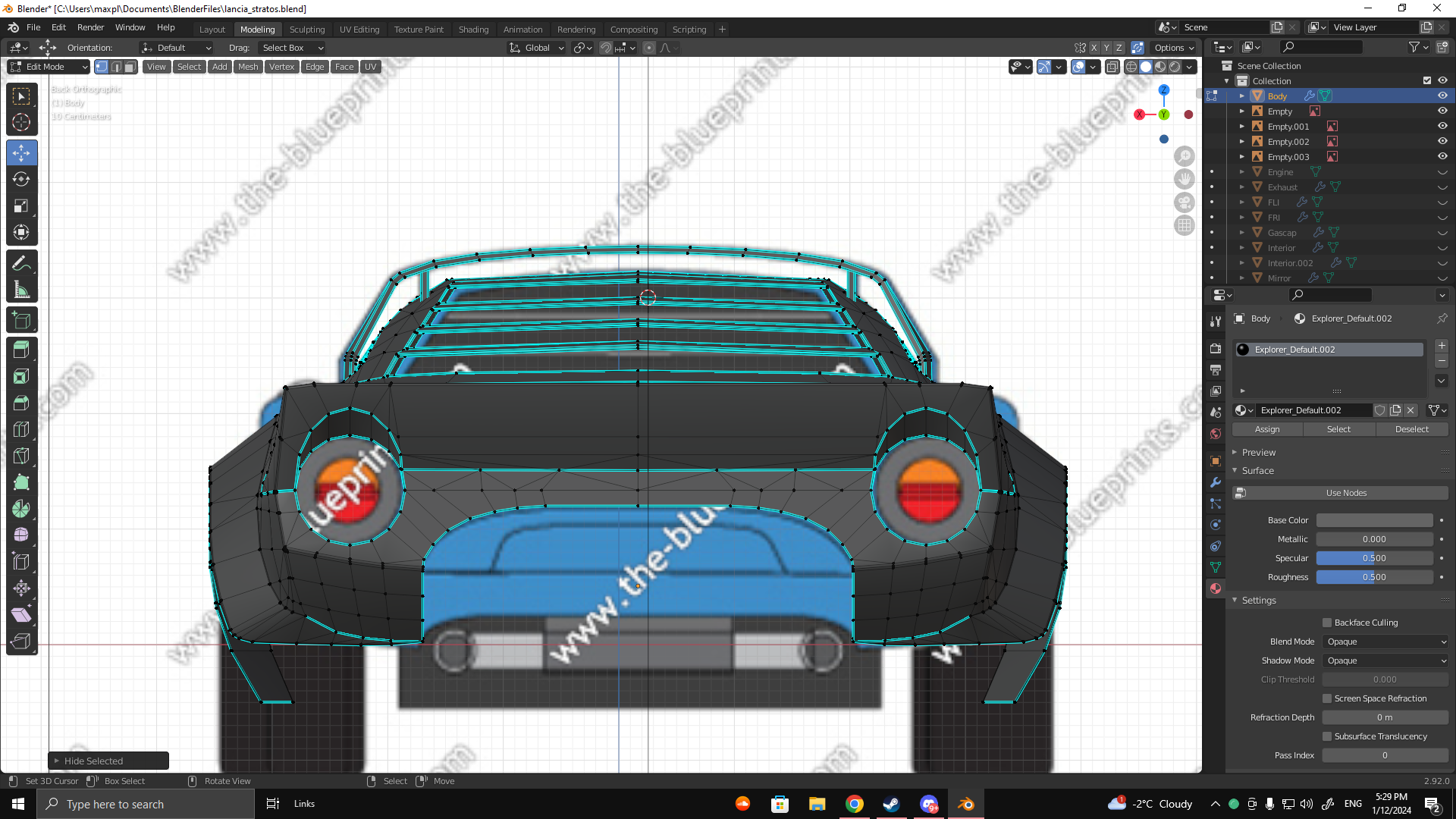The image size is (1456, 819).
Task: Click the Windows taskbar search box
Action: (146, 804)
